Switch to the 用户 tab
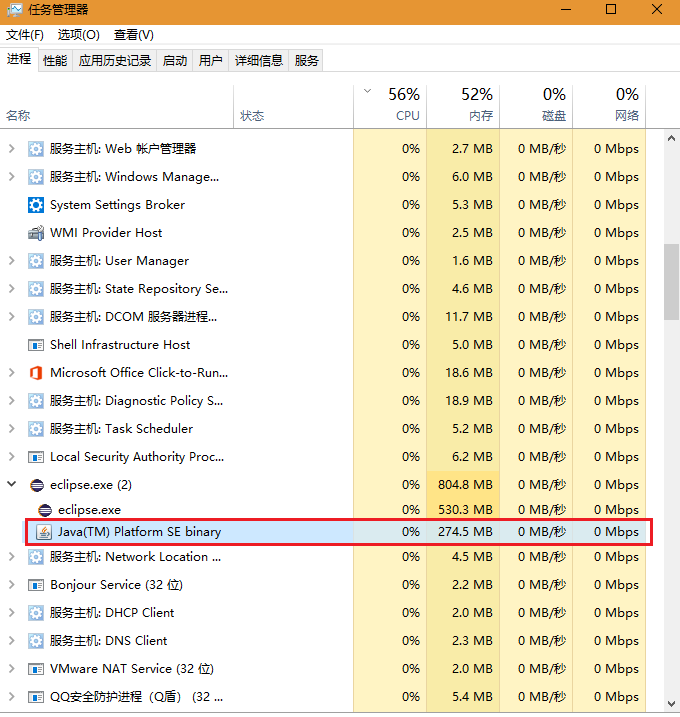The width and height of the screenshot is (680, 717). (x=210, y=60)
